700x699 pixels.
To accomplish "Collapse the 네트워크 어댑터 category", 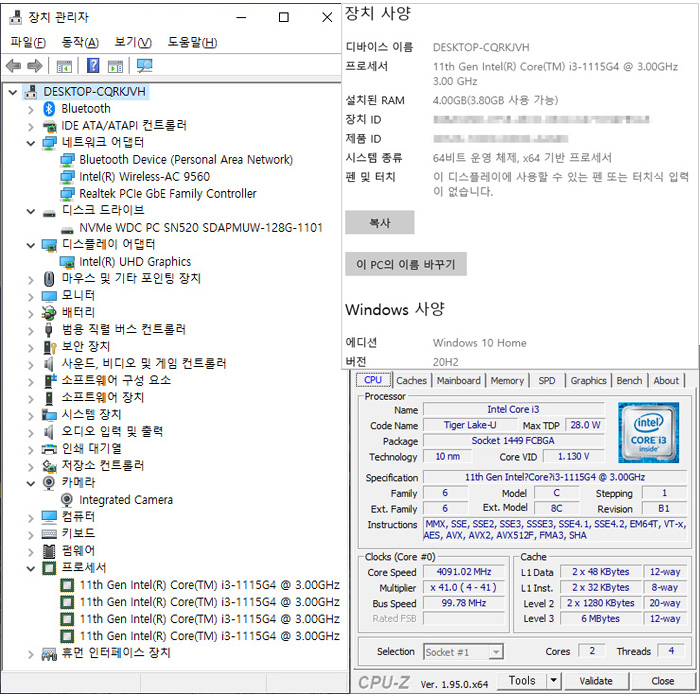I will point(30,143).
